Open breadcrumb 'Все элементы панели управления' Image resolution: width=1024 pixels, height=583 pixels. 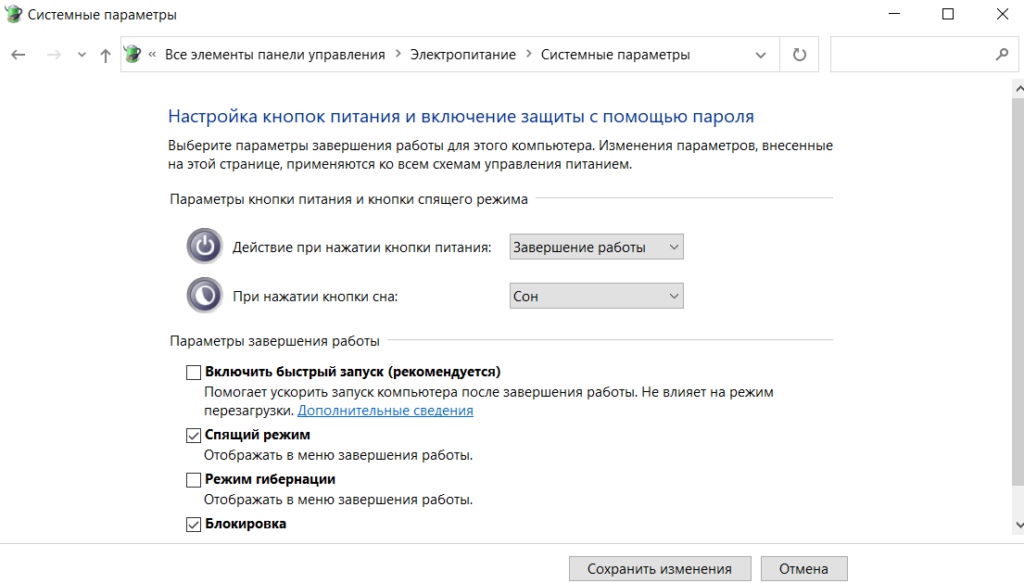click(x=275, y=55)
